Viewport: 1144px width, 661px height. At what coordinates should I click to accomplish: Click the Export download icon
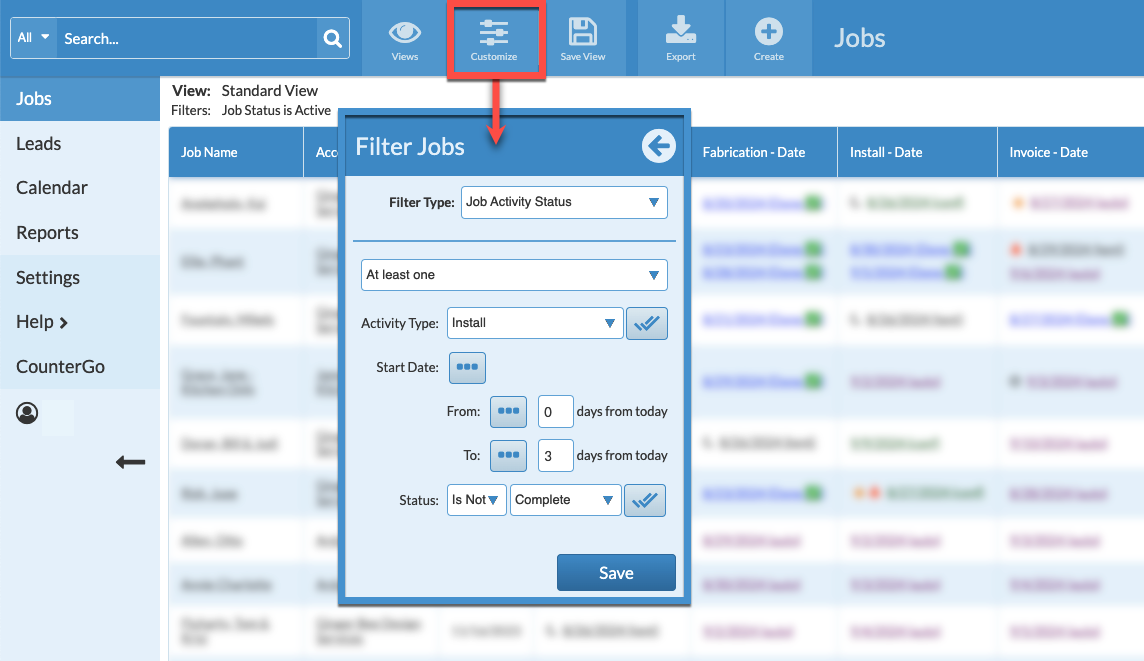coord(681,31)
